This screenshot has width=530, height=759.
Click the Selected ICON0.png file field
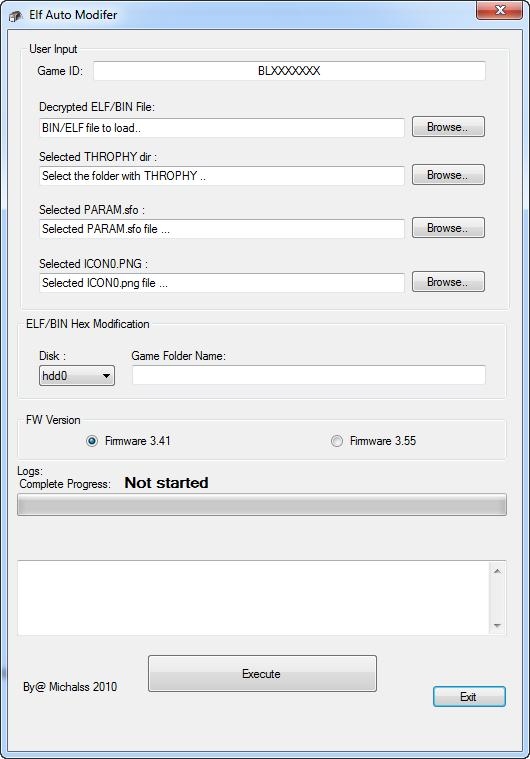coord(222,283)
